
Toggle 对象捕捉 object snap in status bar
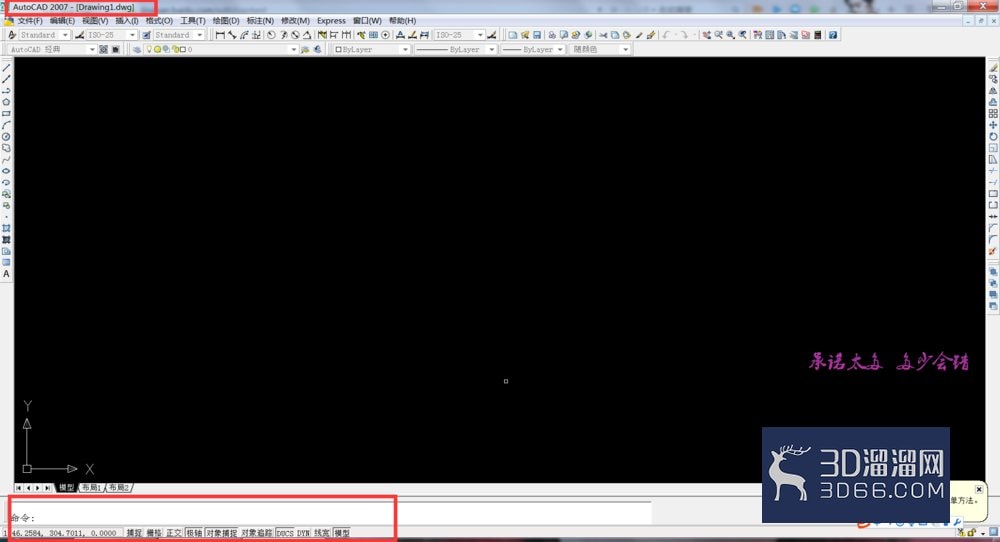tap(221, 532)
